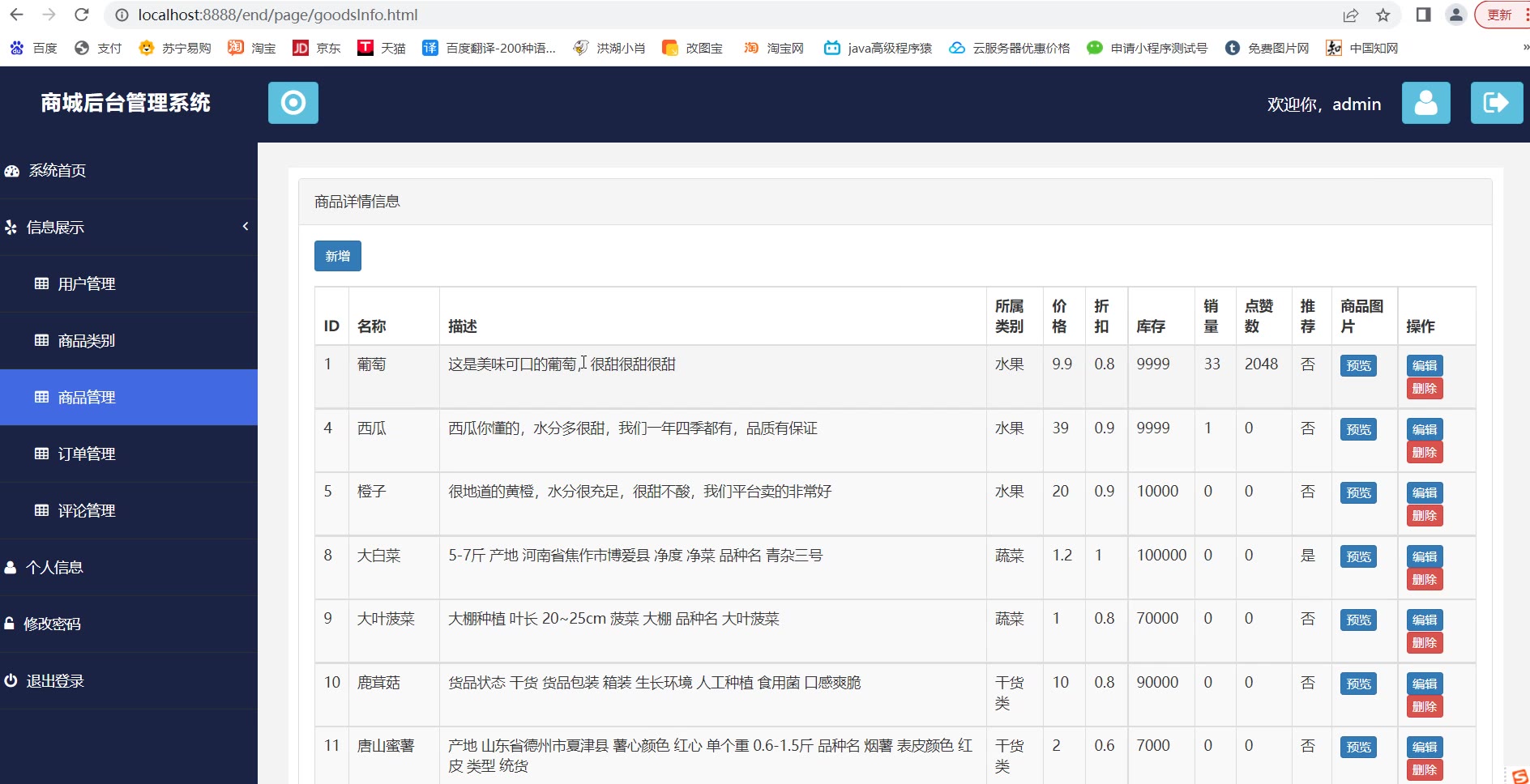This screenshot has height=784, width=1530.
Task: Click the browser share page icon
Action: point(1350,15)
